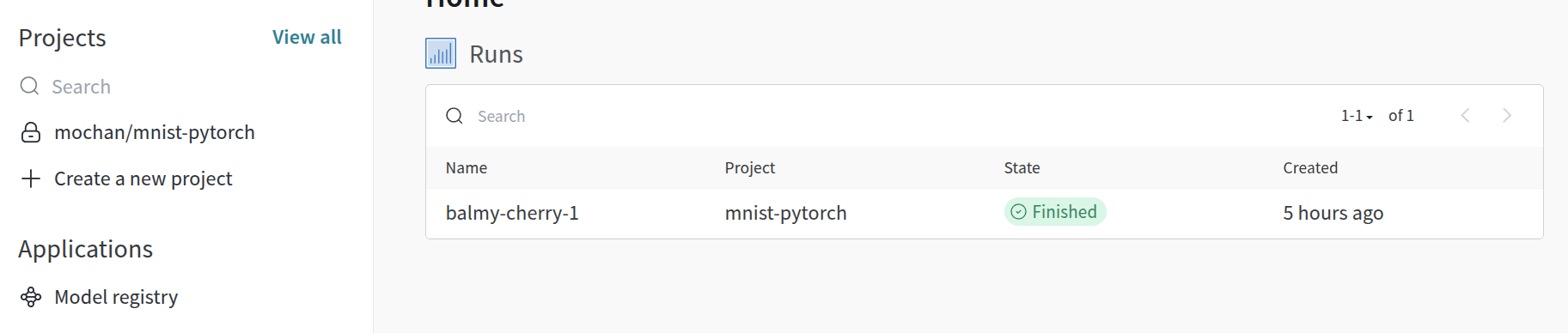Viewport: 1568px width, 333px height.
Task: Open Model registry application
Action: click(116, 297)
